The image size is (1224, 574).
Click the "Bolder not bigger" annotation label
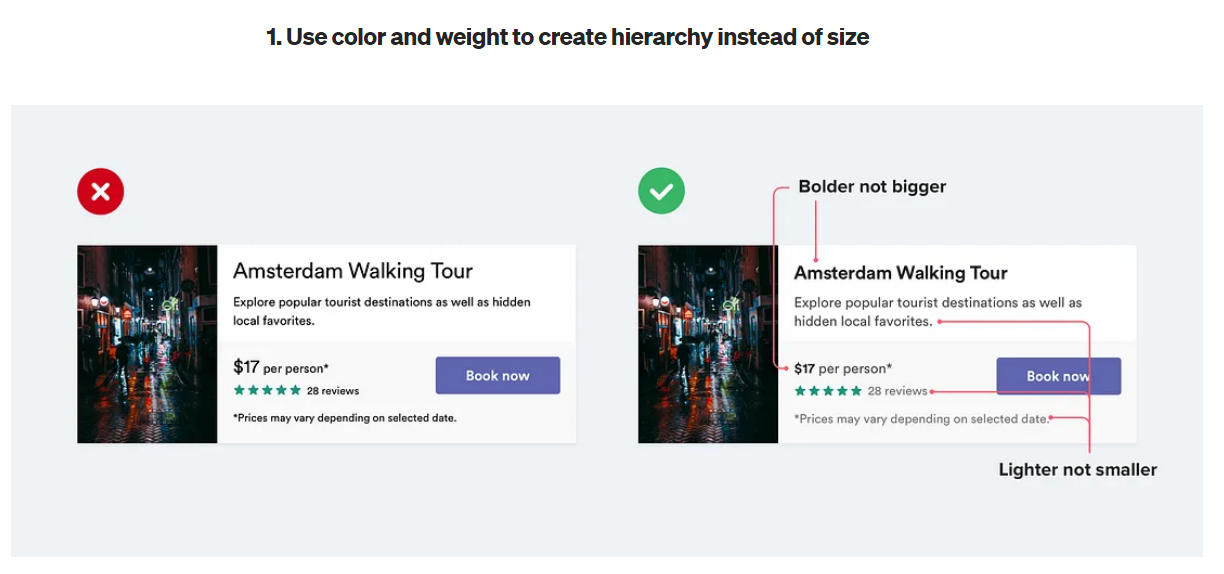872,187
